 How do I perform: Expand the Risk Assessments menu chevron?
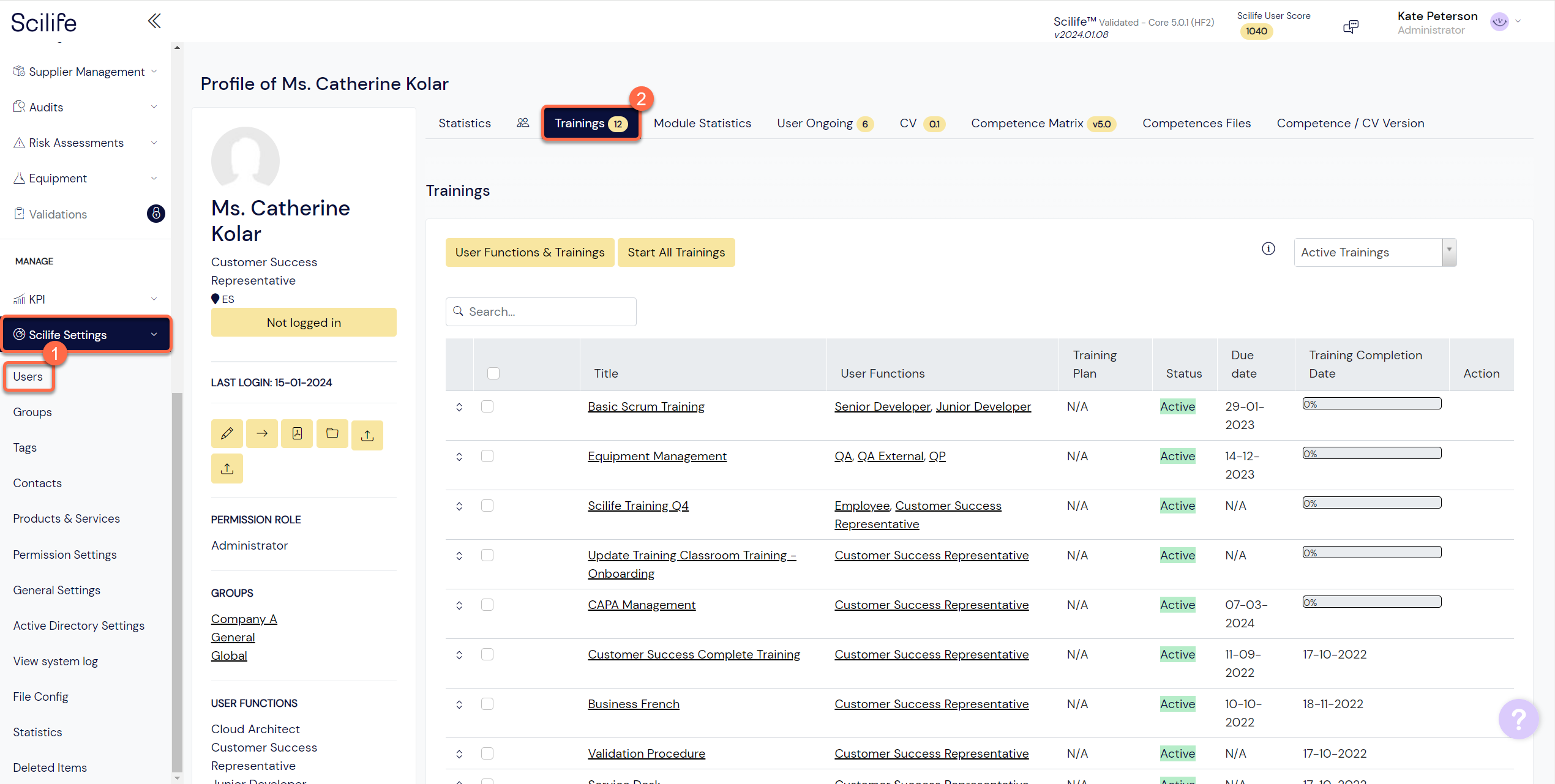[x=154, y=143]
